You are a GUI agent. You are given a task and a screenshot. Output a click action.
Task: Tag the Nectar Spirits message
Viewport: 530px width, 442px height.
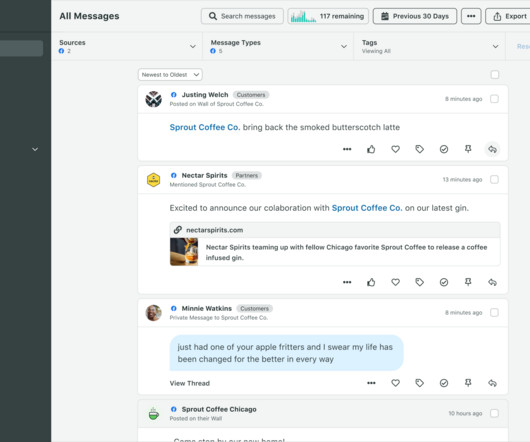419,282
